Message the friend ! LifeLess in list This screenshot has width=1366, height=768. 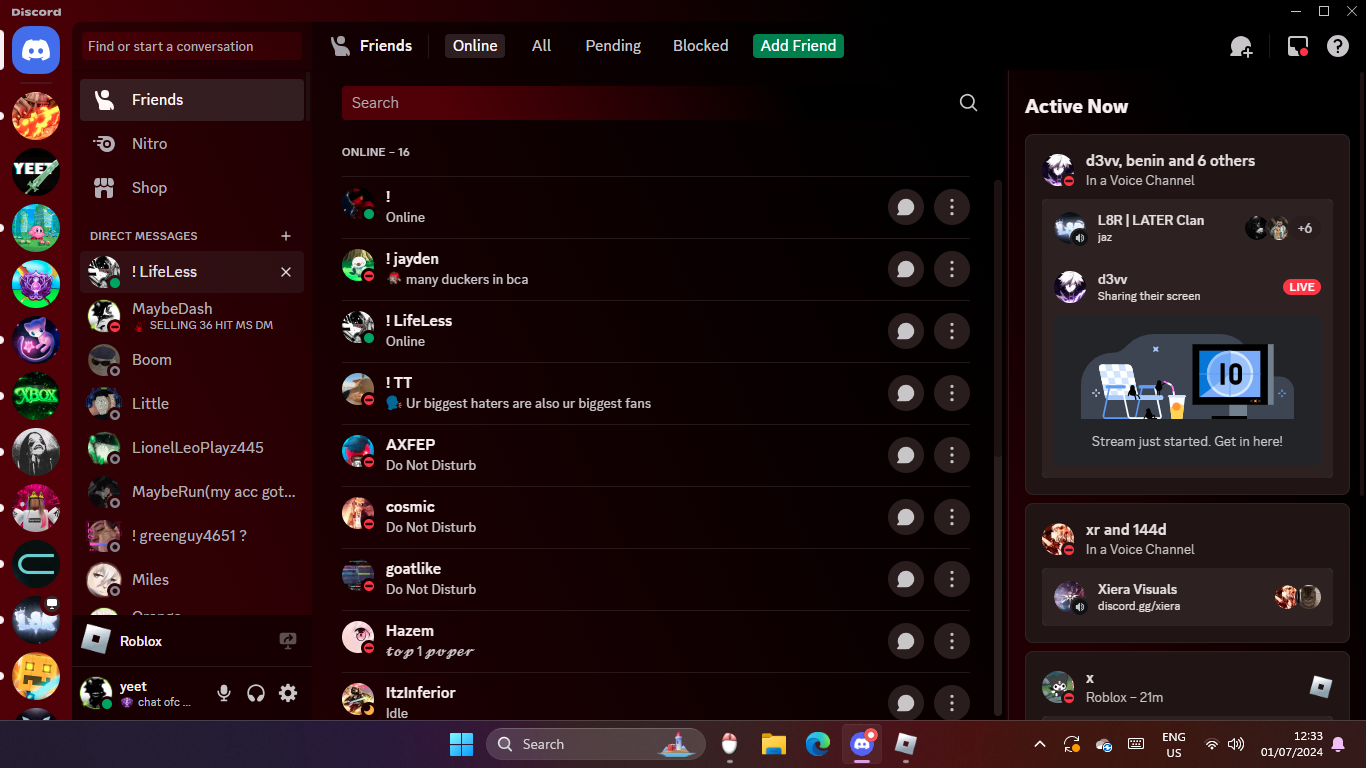click(906, 331)
